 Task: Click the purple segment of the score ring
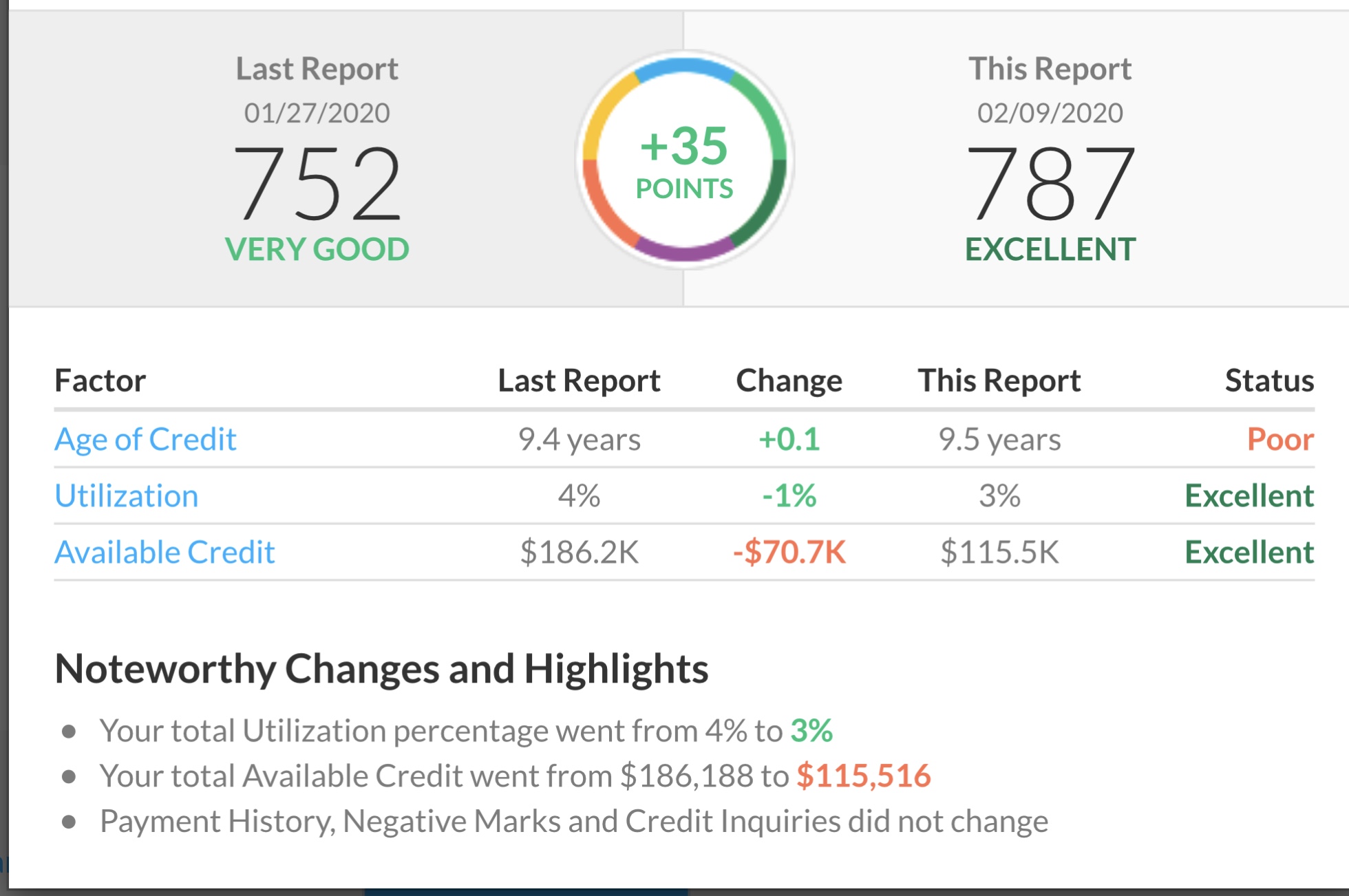pos(684,250)
